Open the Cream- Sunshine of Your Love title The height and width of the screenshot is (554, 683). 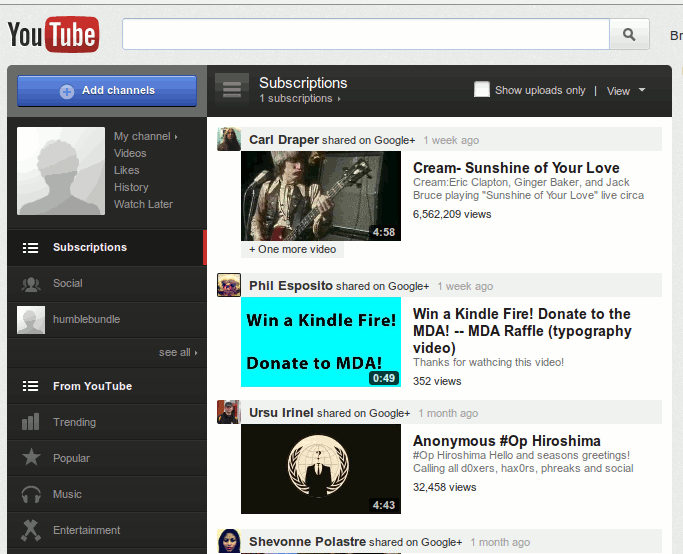point(516,168)
